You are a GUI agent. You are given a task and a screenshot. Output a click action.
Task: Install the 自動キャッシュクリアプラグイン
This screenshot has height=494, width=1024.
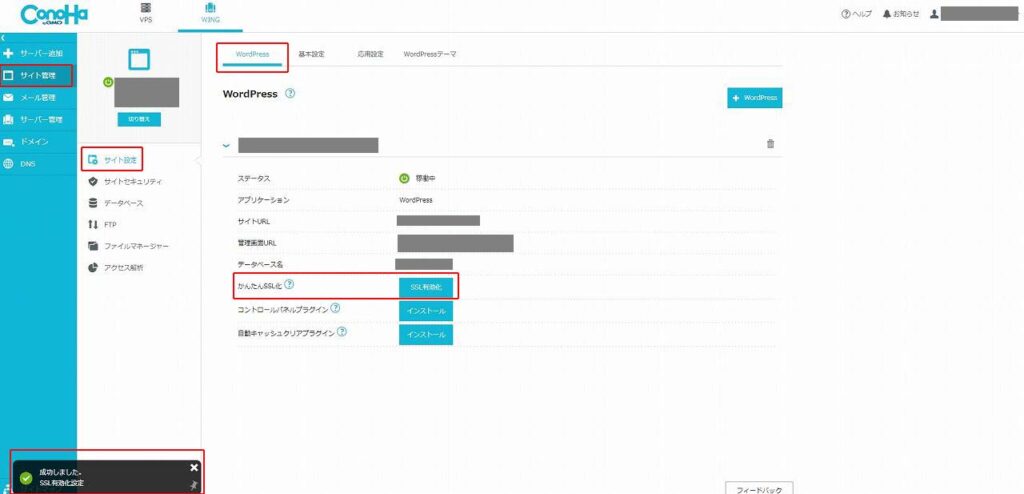[x=426, y=335]
